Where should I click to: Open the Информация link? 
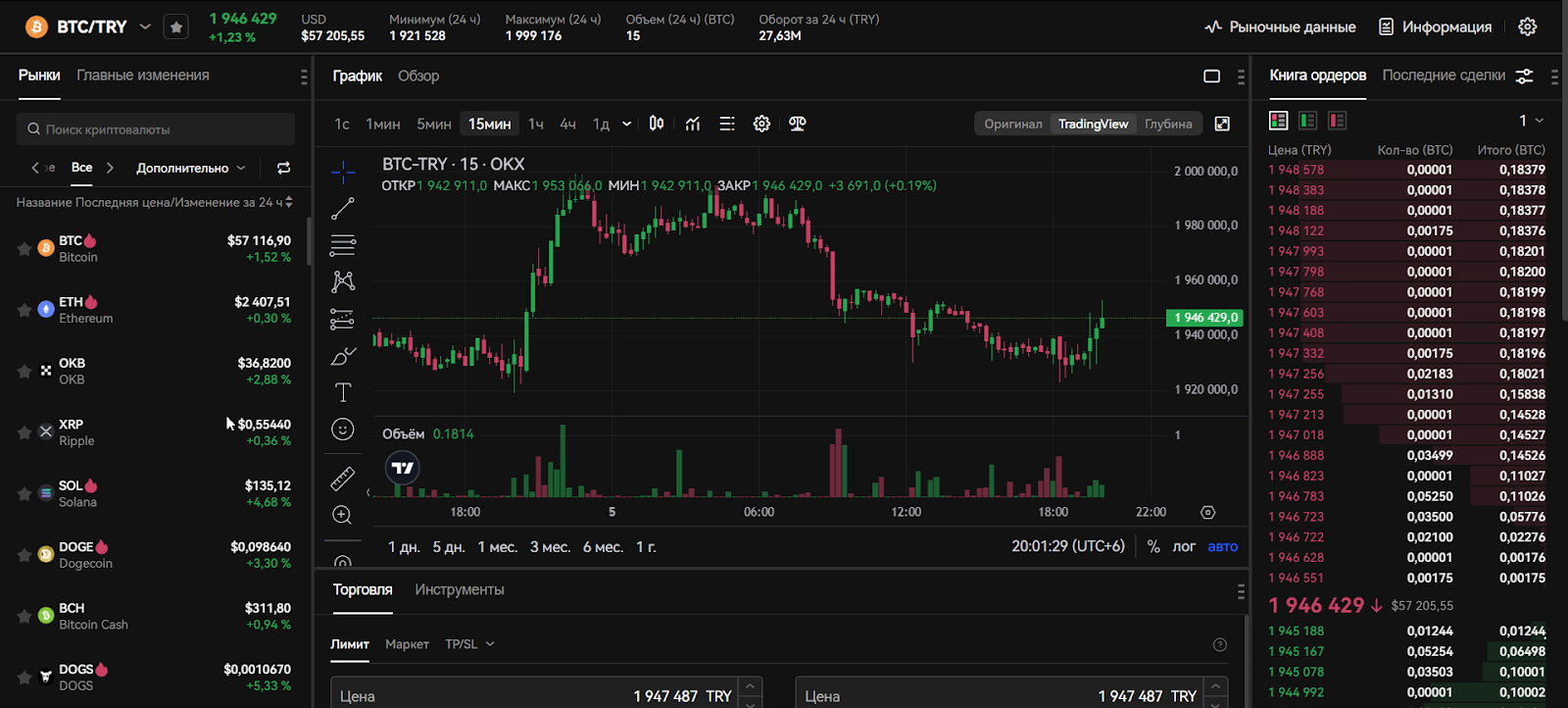[1435, 26]
